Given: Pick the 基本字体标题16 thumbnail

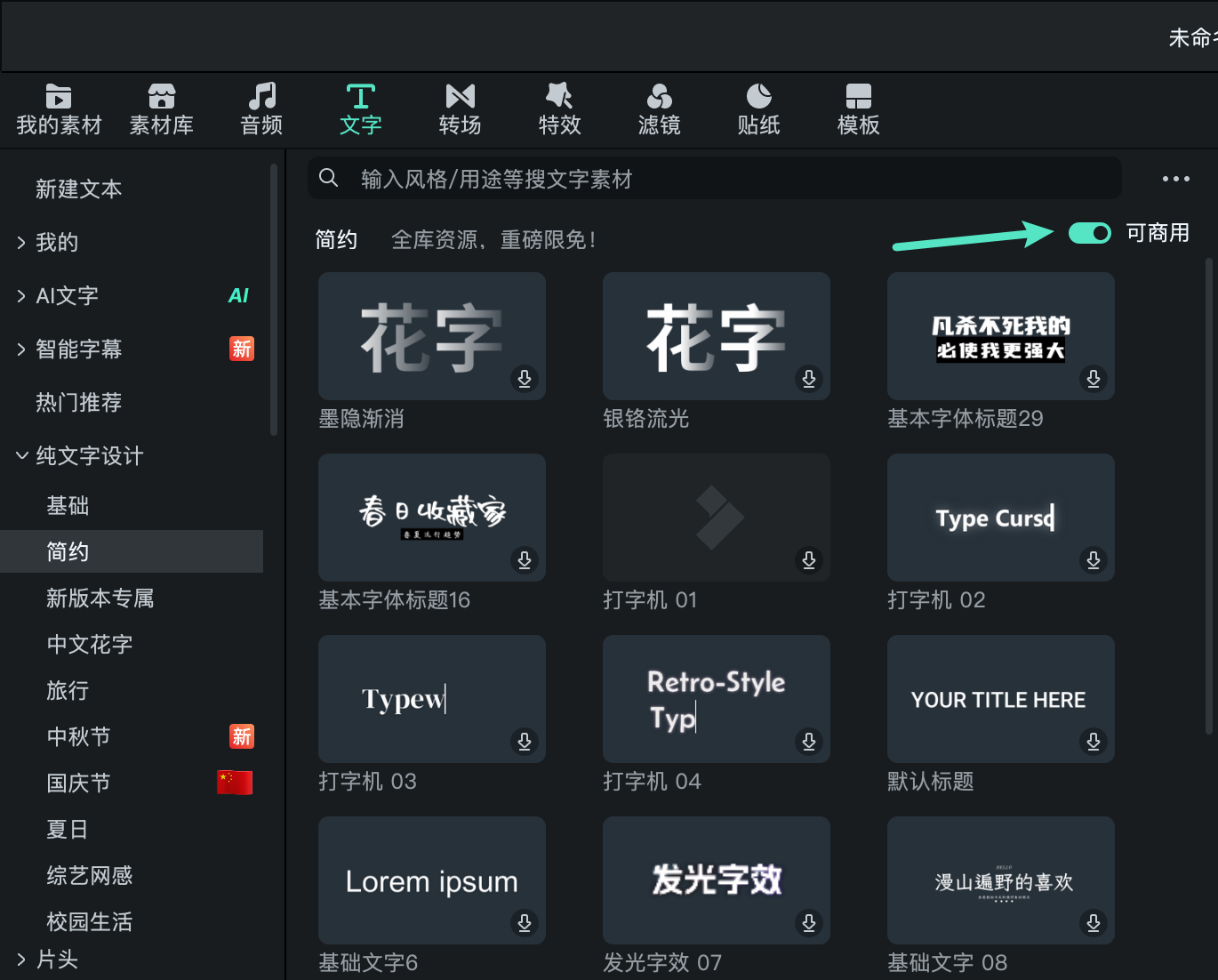Looking at the screenshot, I should pyautogui.click(x=432, y=518).
